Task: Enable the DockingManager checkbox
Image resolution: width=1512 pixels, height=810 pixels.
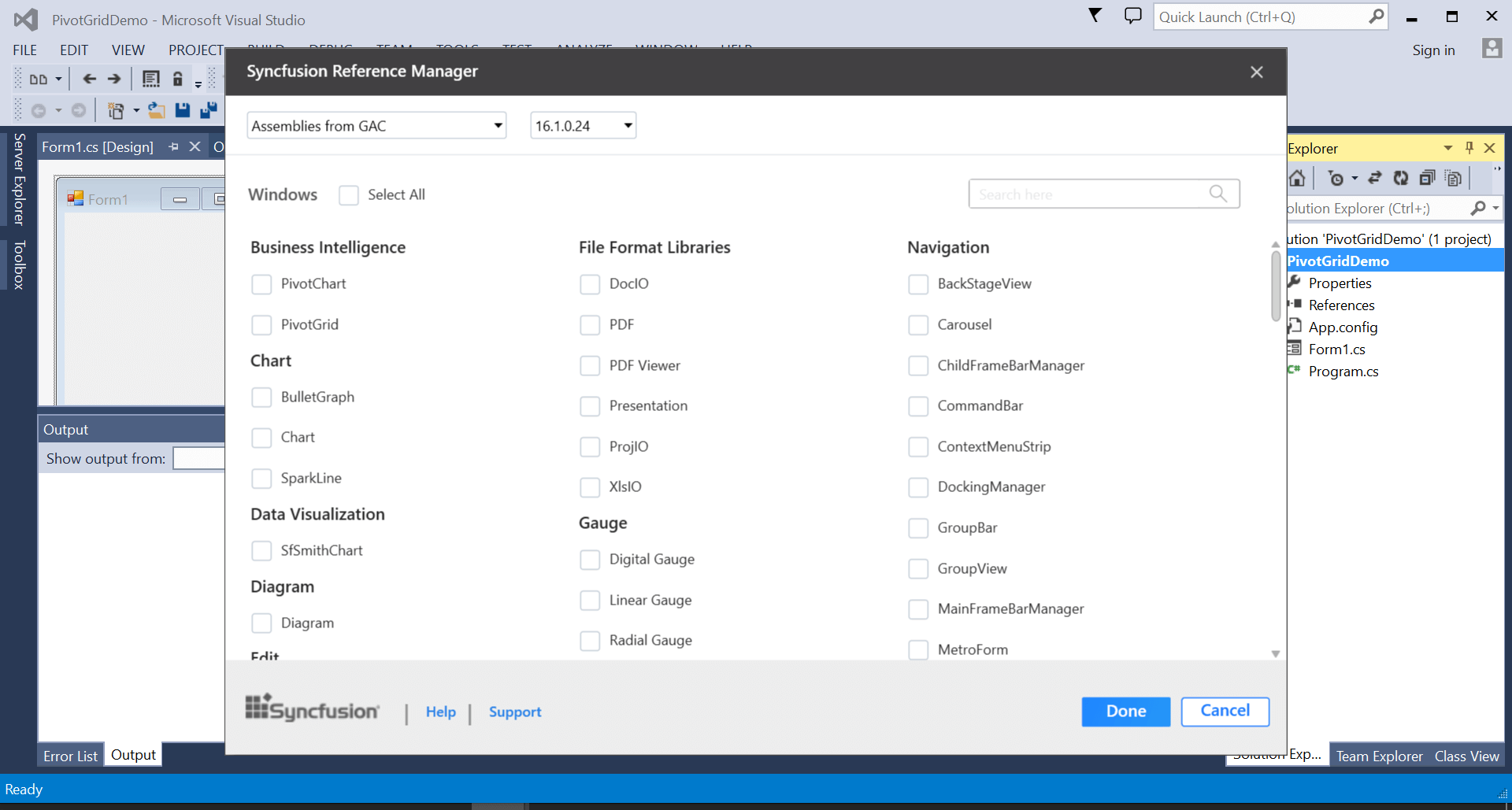Action: 918,487
